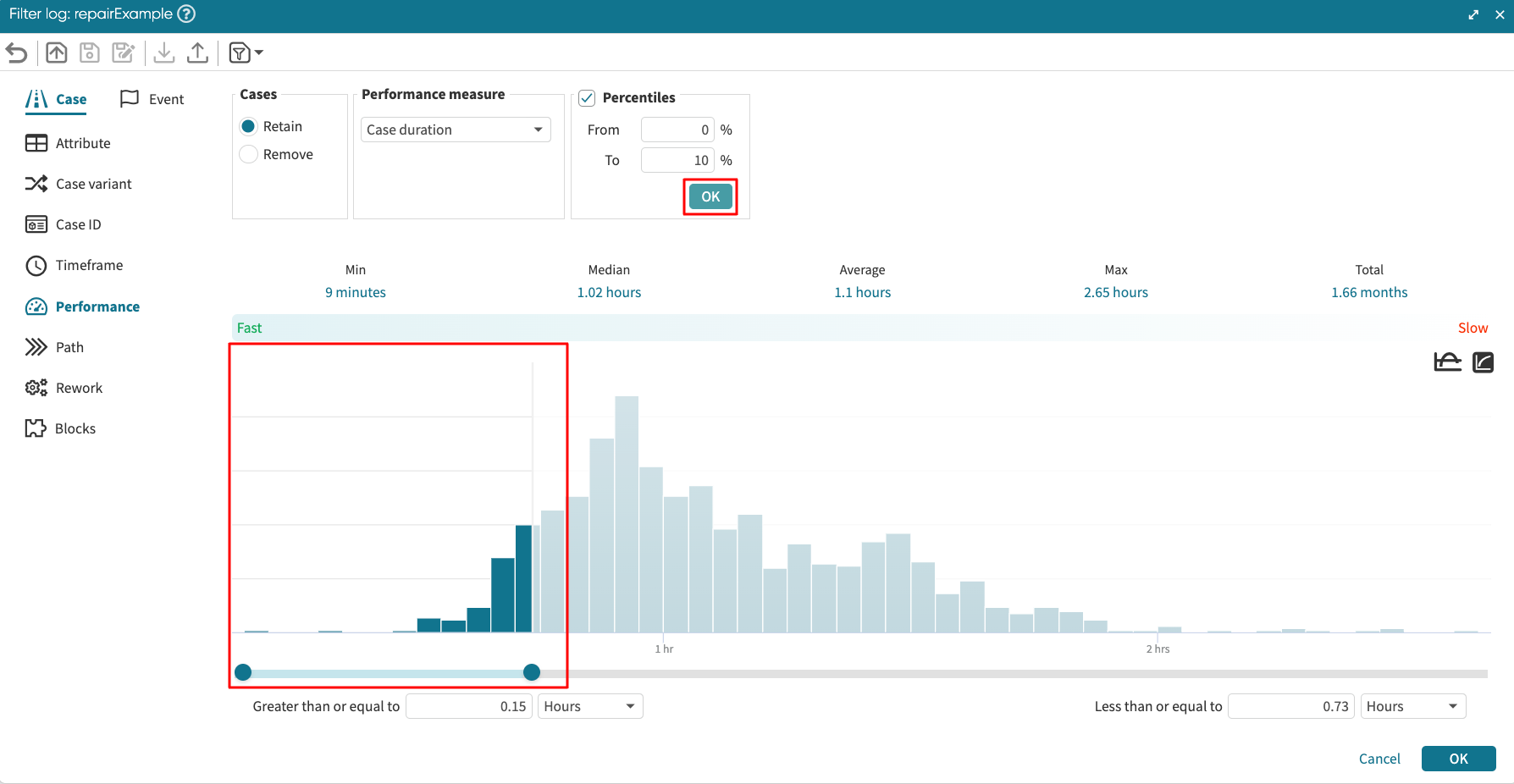Click the export up-arrow tray icon

197,53
